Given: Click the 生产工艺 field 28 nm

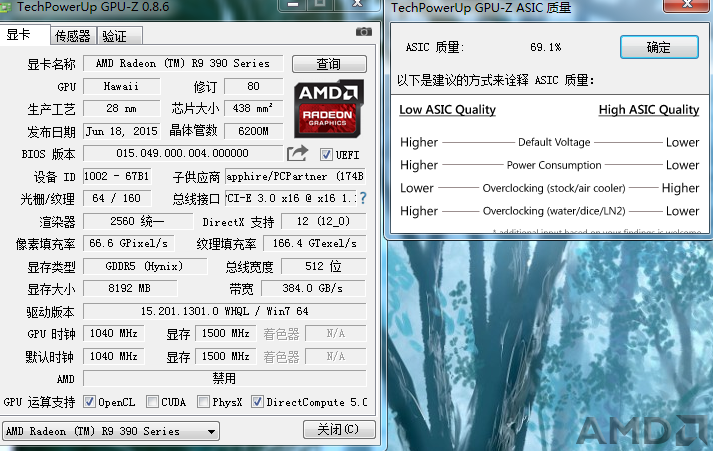Looking at the screenshot, I should point(122,109).
